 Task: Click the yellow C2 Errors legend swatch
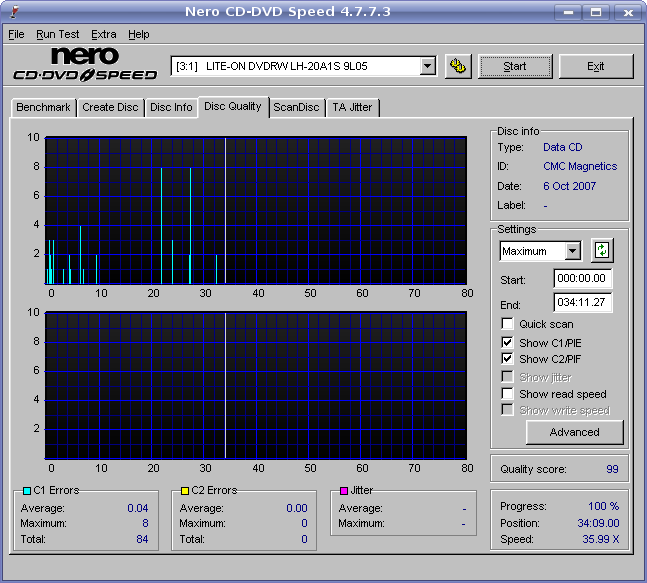[185, 491]
